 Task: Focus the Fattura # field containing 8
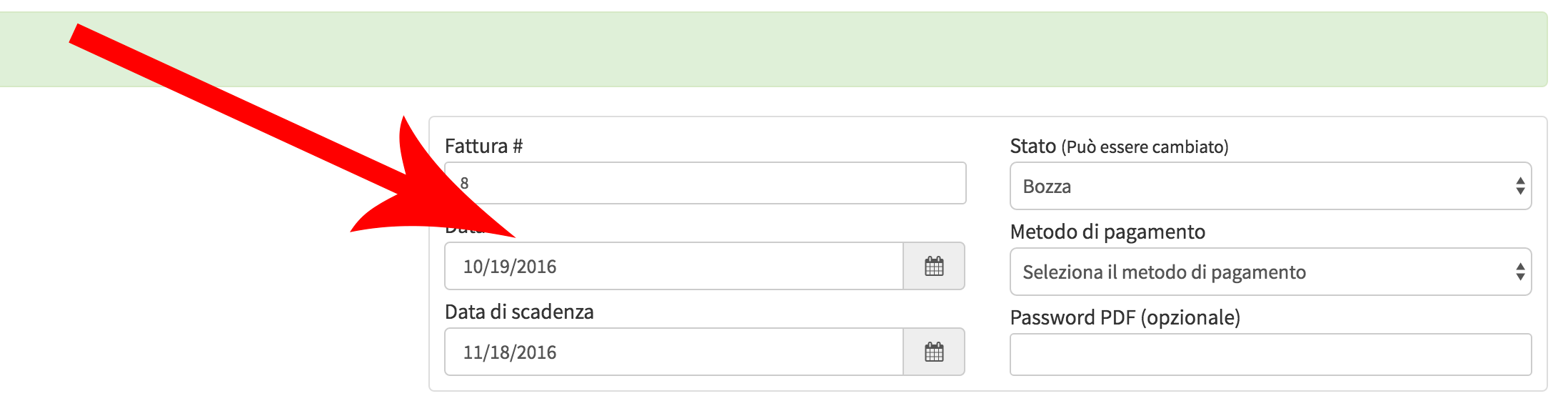point(705,183)
